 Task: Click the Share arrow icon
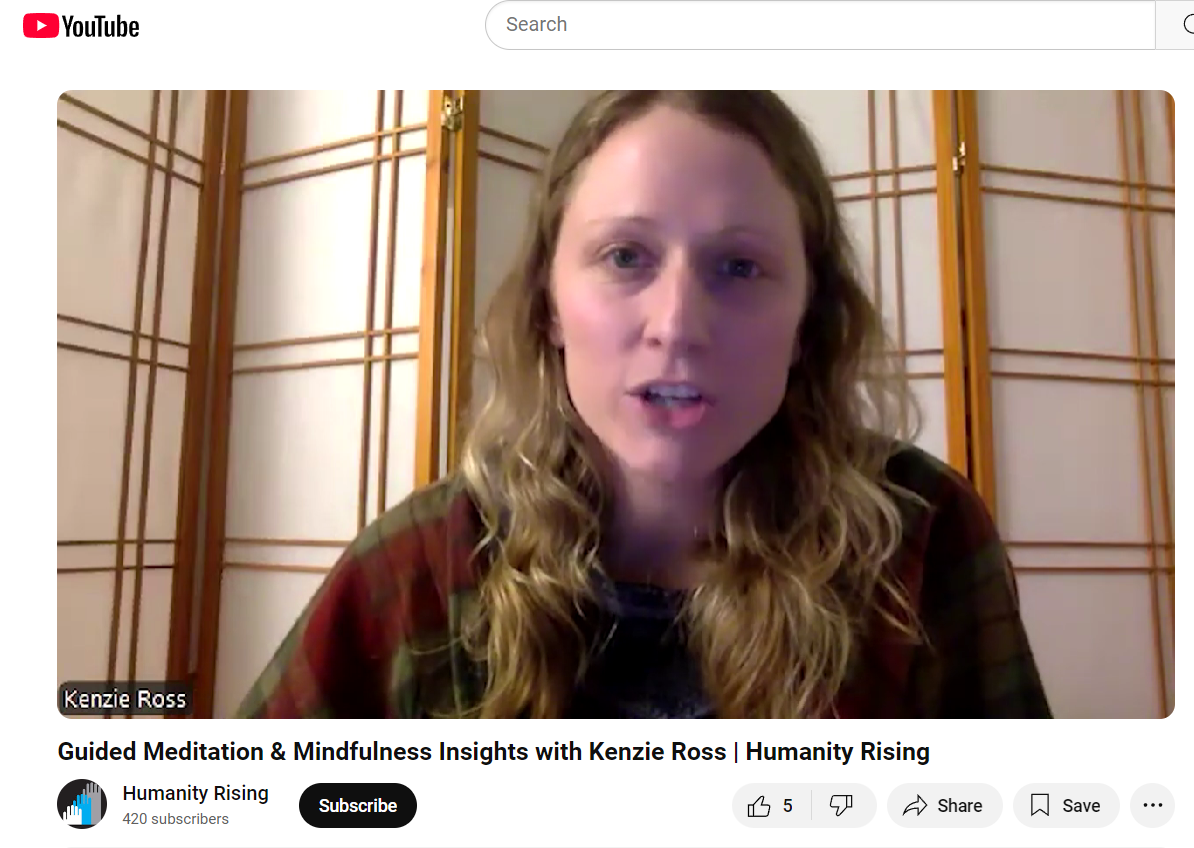point(915,805)
